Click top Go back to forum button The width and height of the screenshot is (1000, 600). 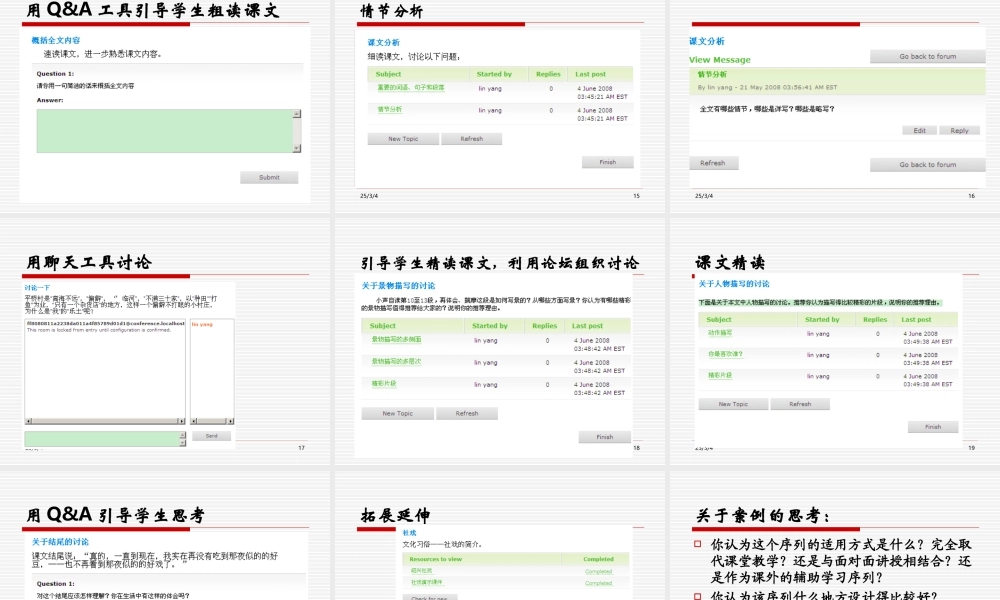(927, 56)
